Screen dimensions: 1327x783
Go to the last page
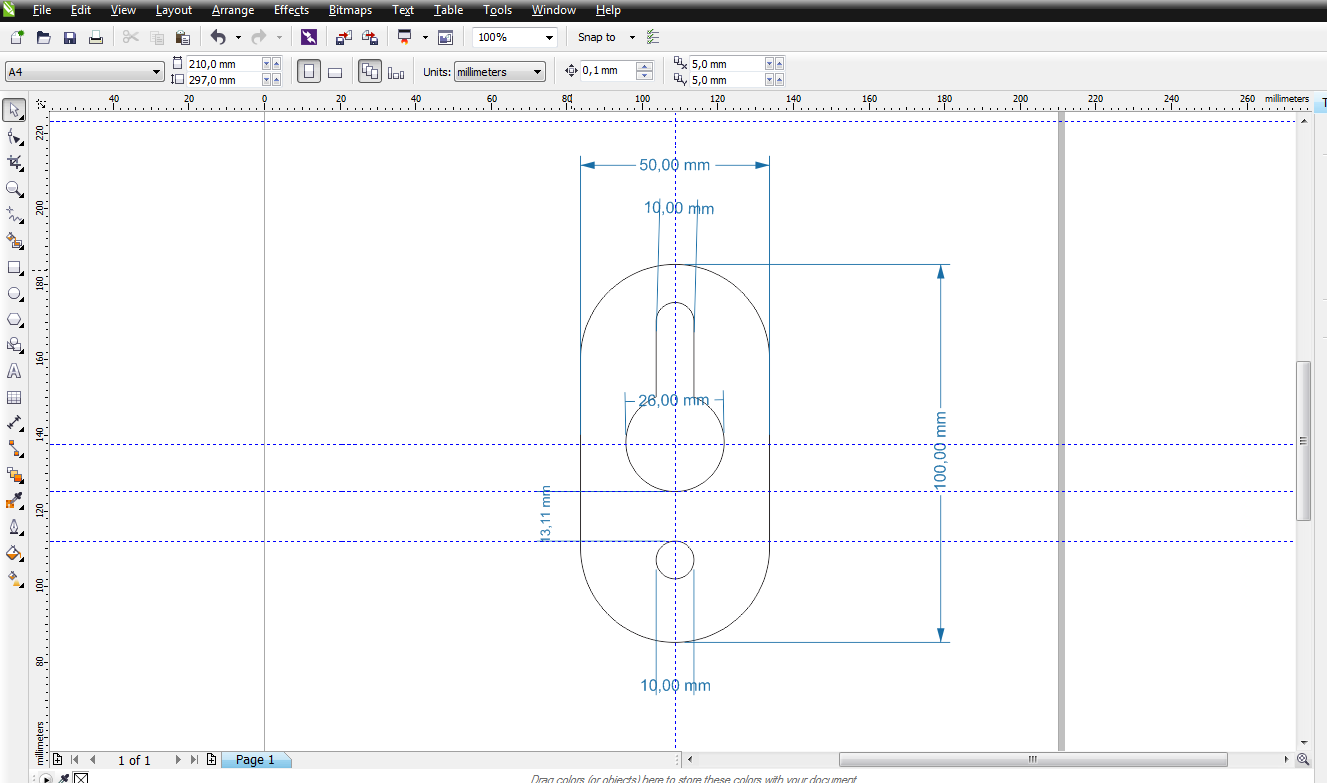194,760
